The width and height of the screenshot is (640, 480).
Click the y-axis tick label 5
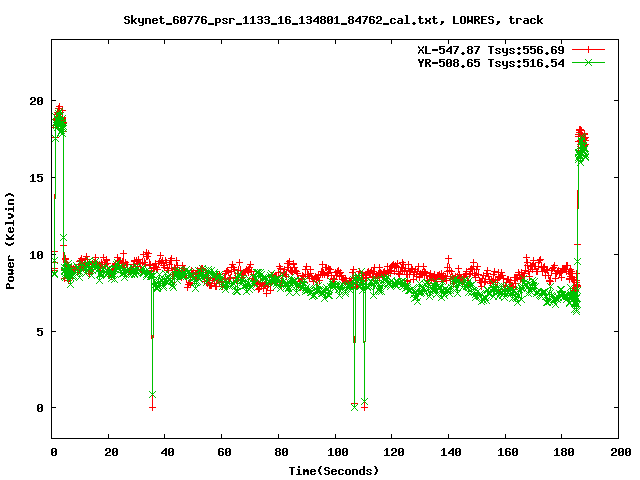40,332
